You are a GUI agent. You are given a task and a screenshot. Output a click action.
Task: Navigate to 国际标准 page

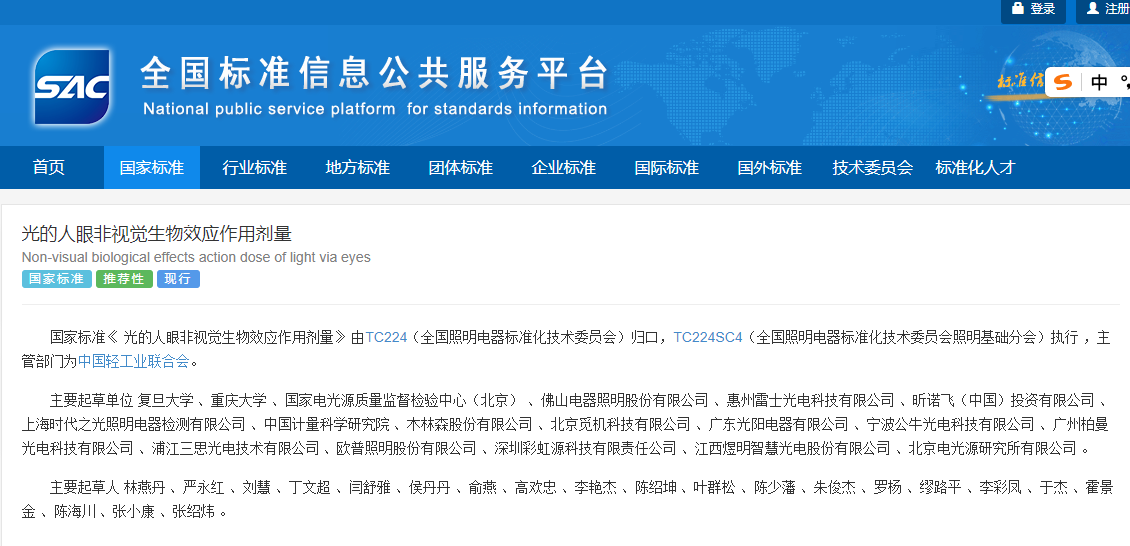666,167
